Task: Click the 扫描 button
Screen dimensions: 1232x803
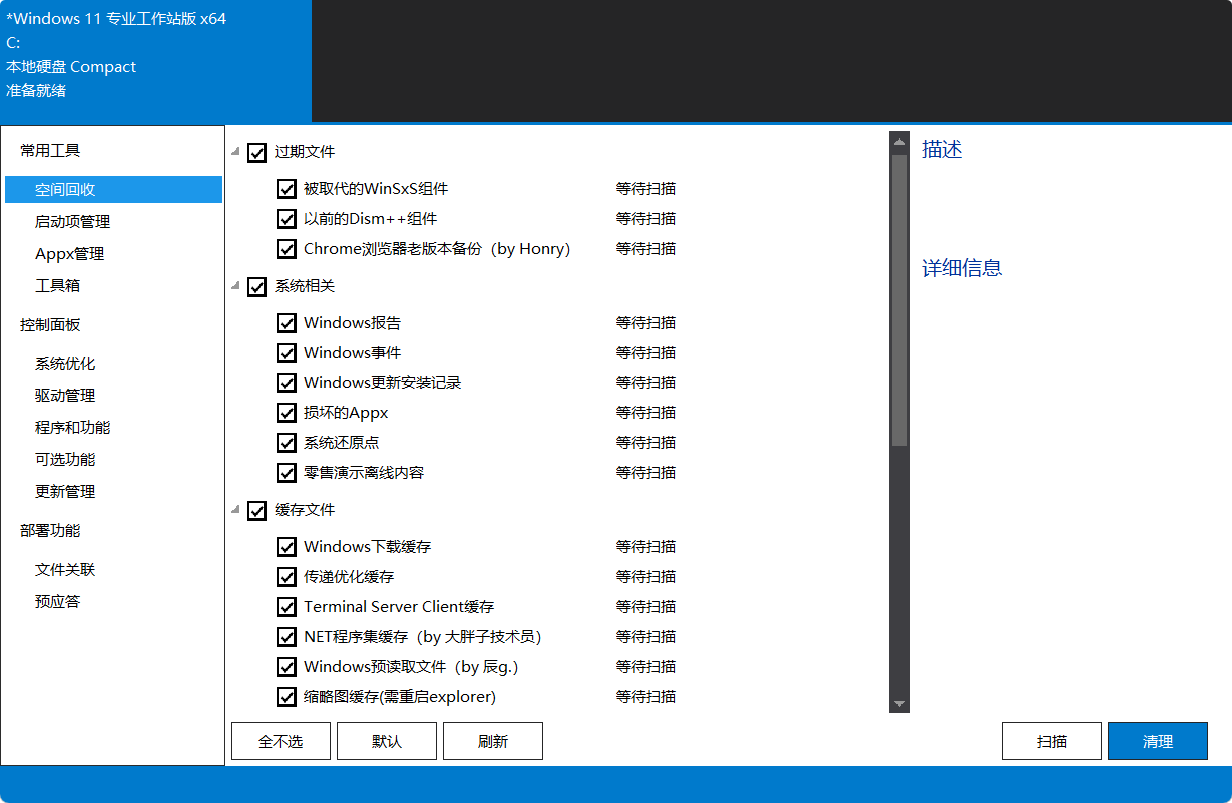Action: [1051, 741]
